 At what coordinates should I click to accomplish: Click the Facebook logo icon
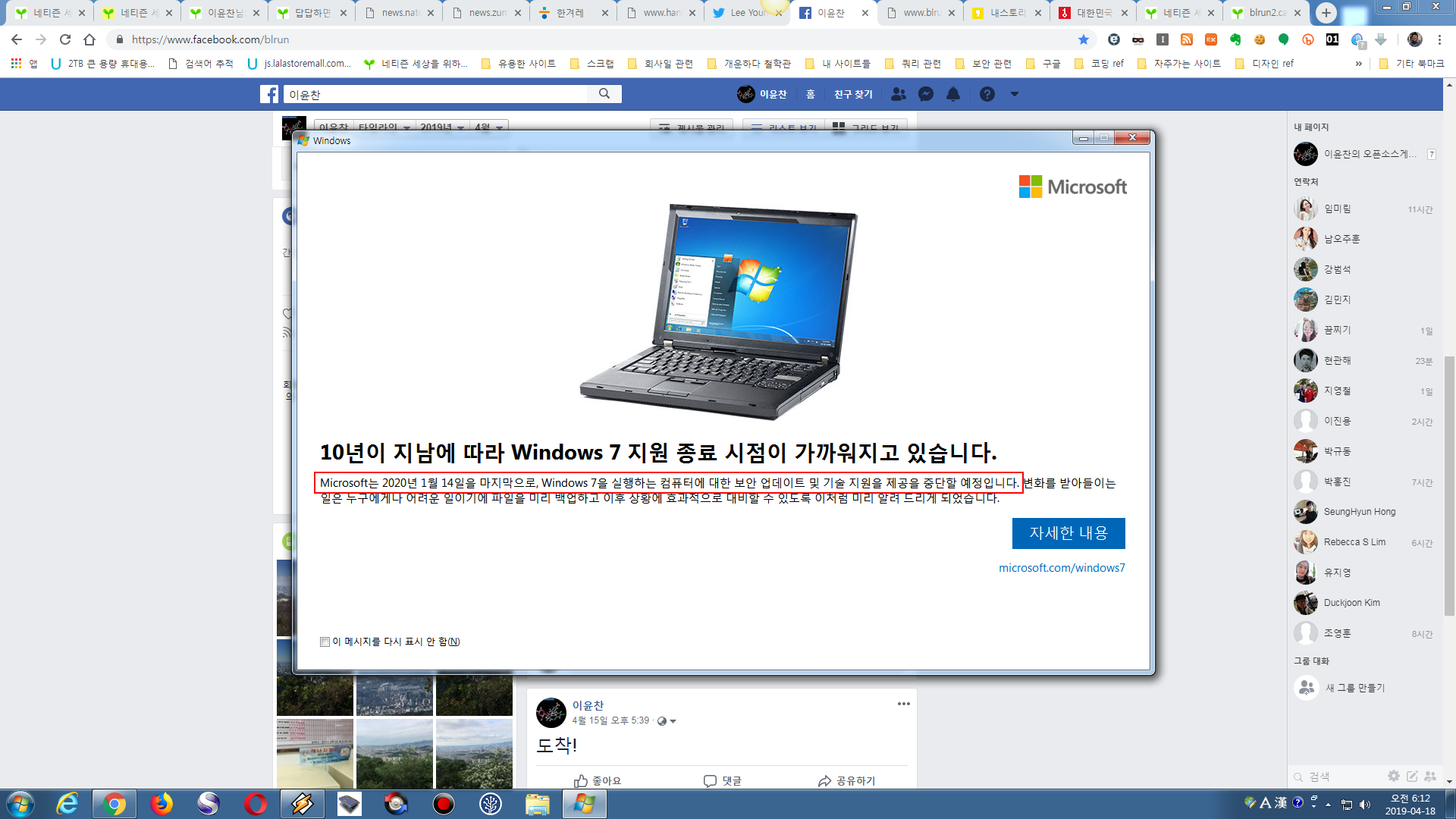[269, 94]
